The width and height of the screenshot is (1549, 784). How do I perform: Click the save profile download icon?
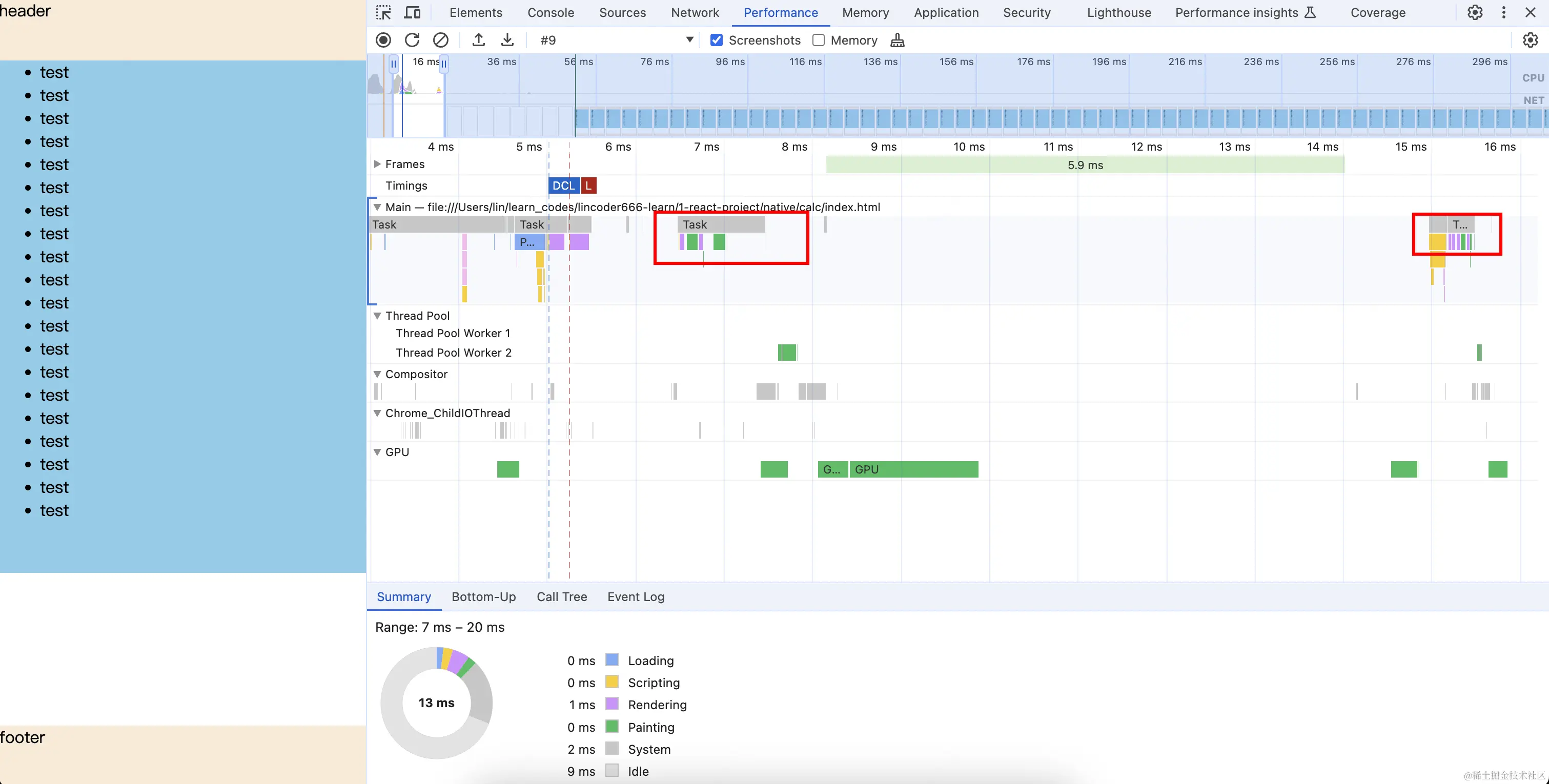pos(507,39)
